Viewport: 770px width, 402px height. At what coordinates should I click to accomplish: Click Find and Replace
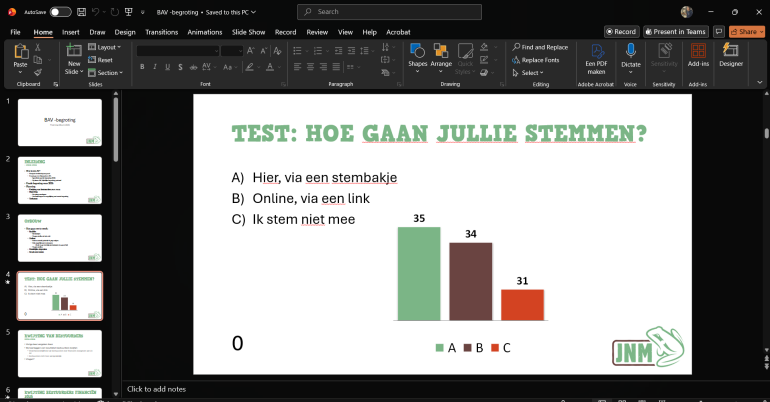540,47
